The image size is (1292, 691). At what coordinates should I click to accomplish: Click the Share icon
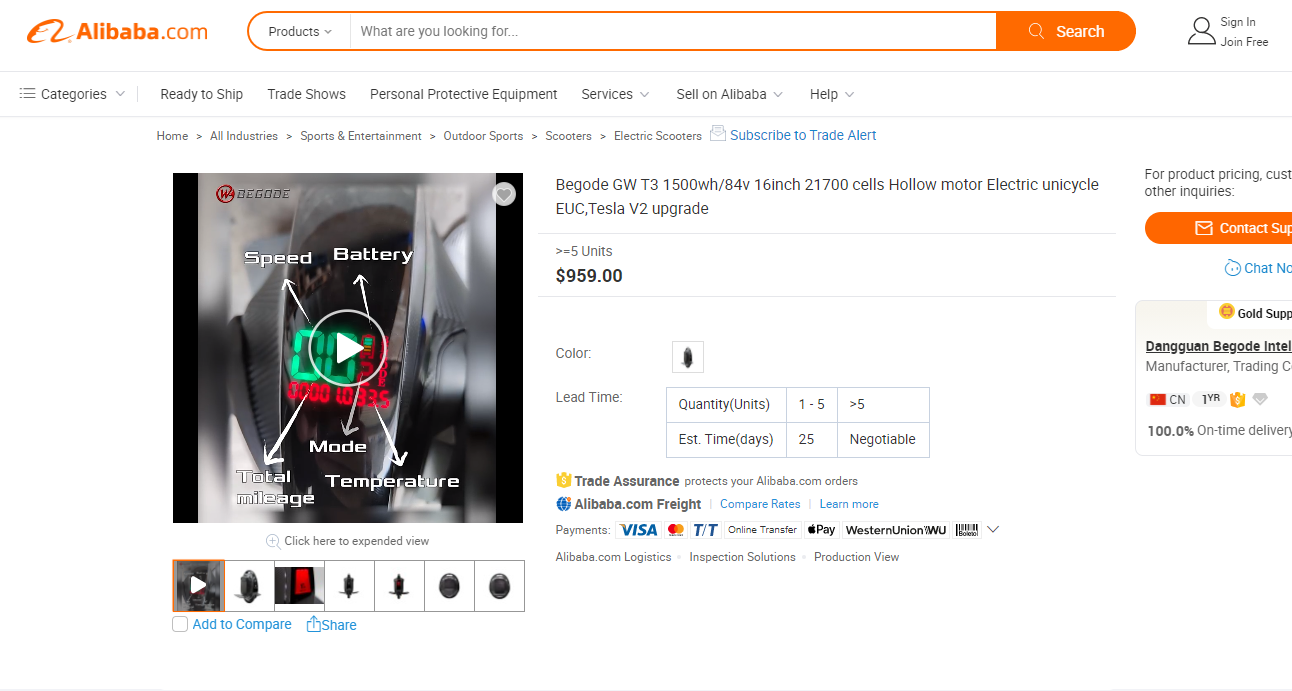point(314,624)
